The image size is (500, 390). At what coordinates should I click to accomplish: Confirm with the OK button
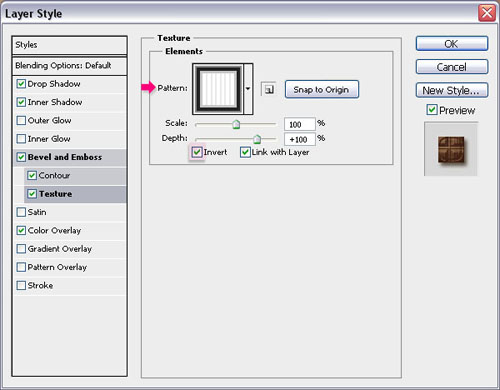coord(452,44)
